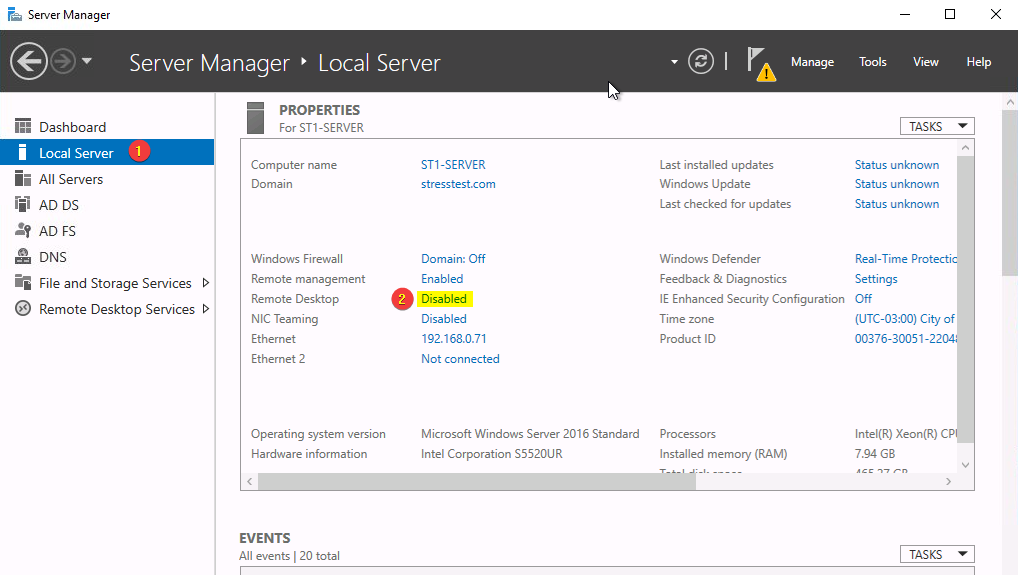This screenshot has width=1018, height=575.
Task: Click 'Microsoft Windows Server 2016 Standard' text
Action: (530, 434)
